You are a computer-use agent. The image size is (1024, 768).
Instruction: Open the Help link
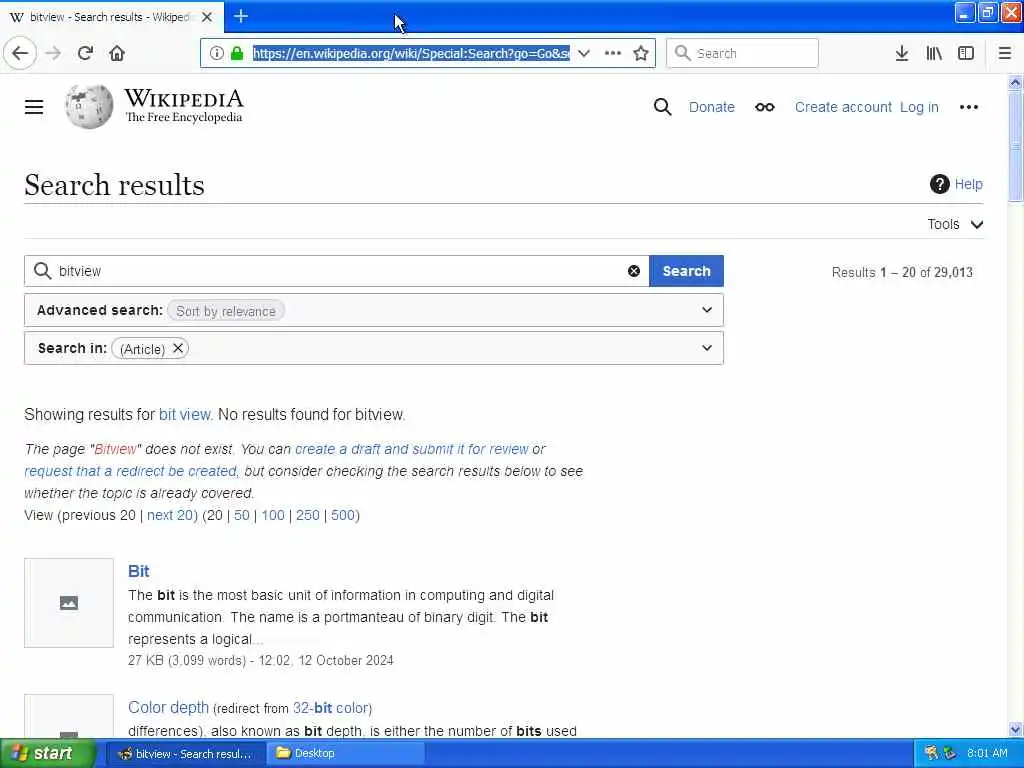click(x=968, y=184)
